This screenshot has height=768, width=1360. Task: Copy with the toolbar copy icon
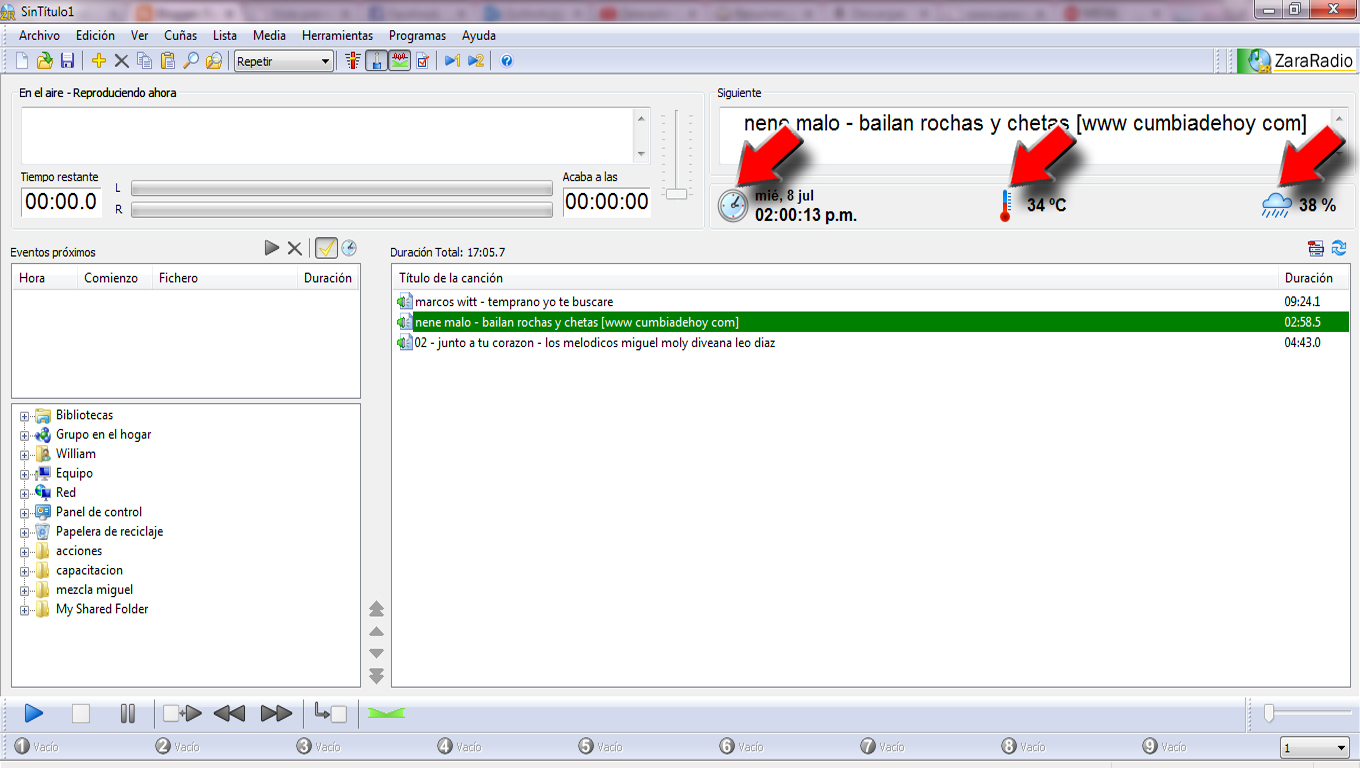144,61
